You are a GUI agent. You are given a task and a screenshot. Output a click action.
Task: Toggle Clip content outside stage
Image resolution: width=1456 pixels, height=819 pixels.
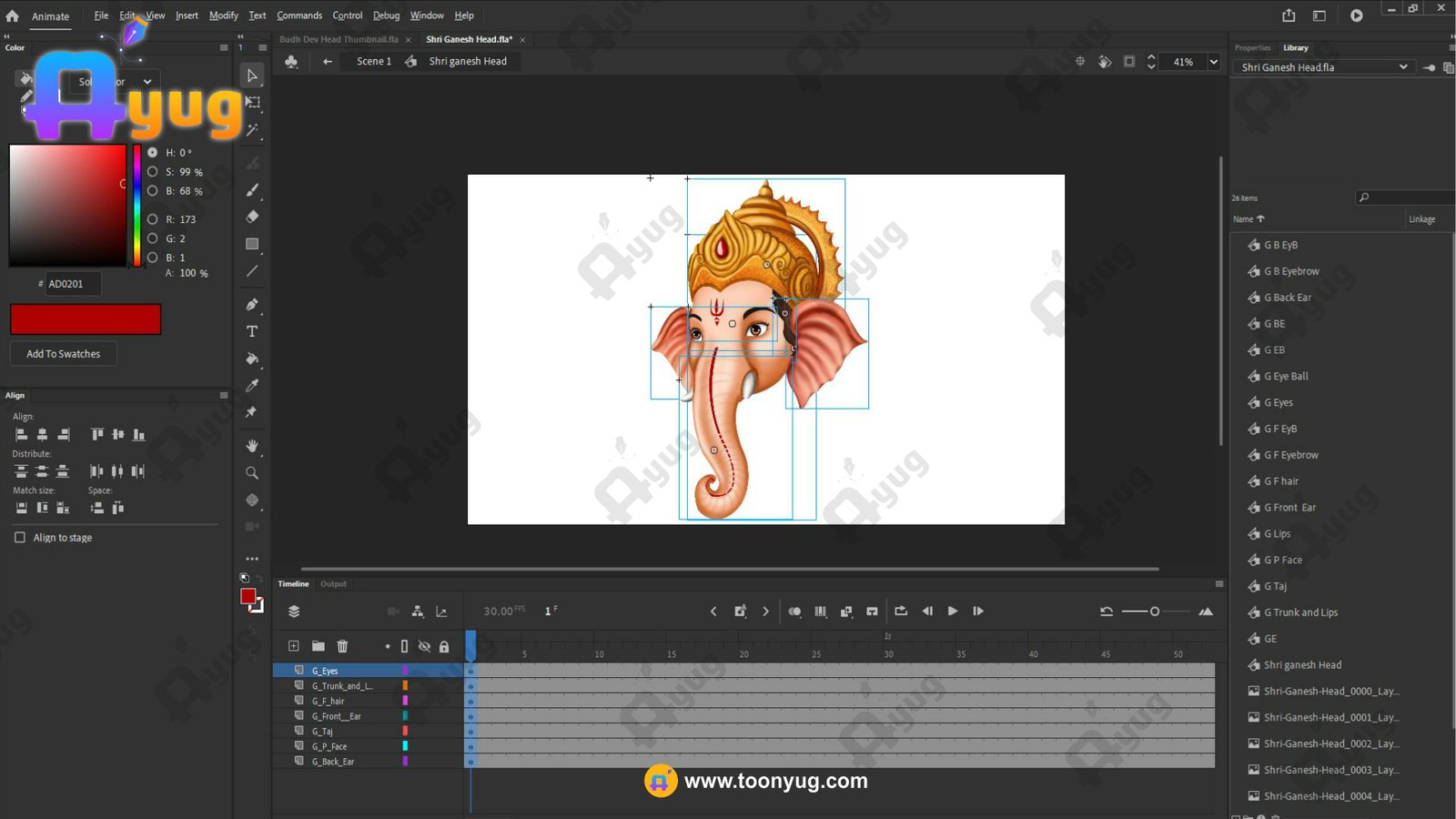(1129, 62)
